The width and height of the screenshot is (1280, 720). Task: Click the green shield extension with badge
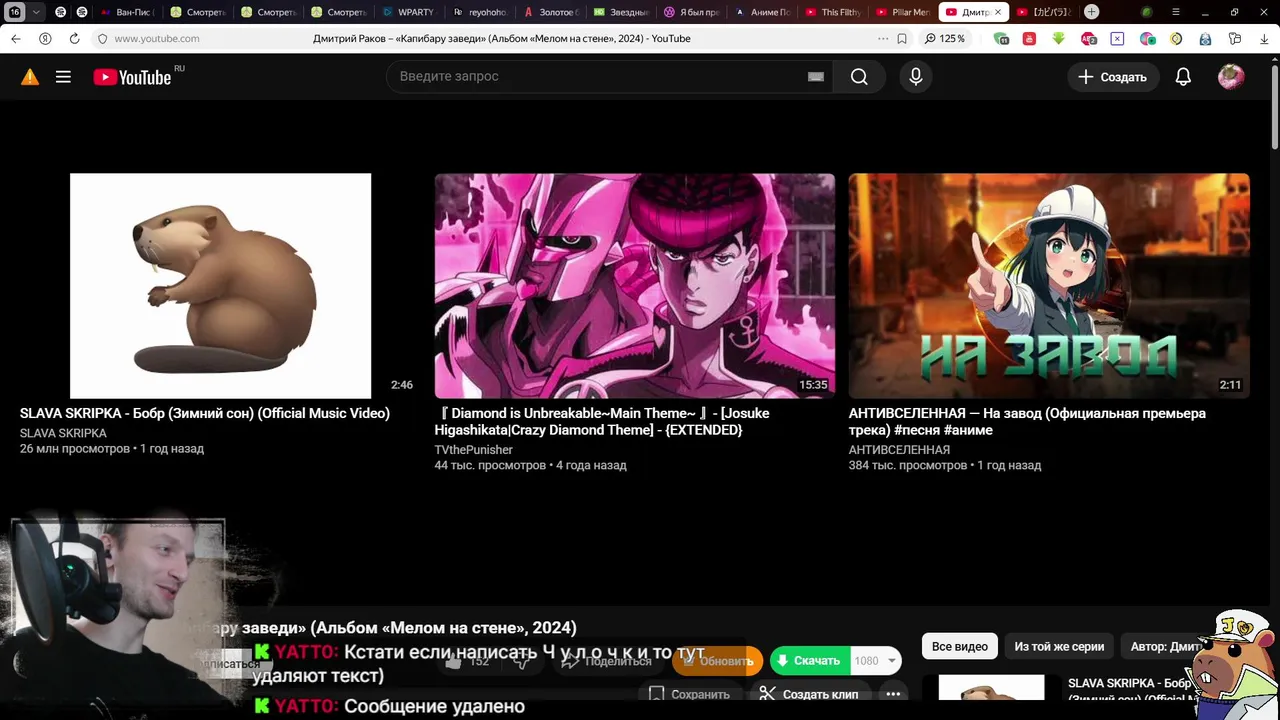(x=1001, y=39)
